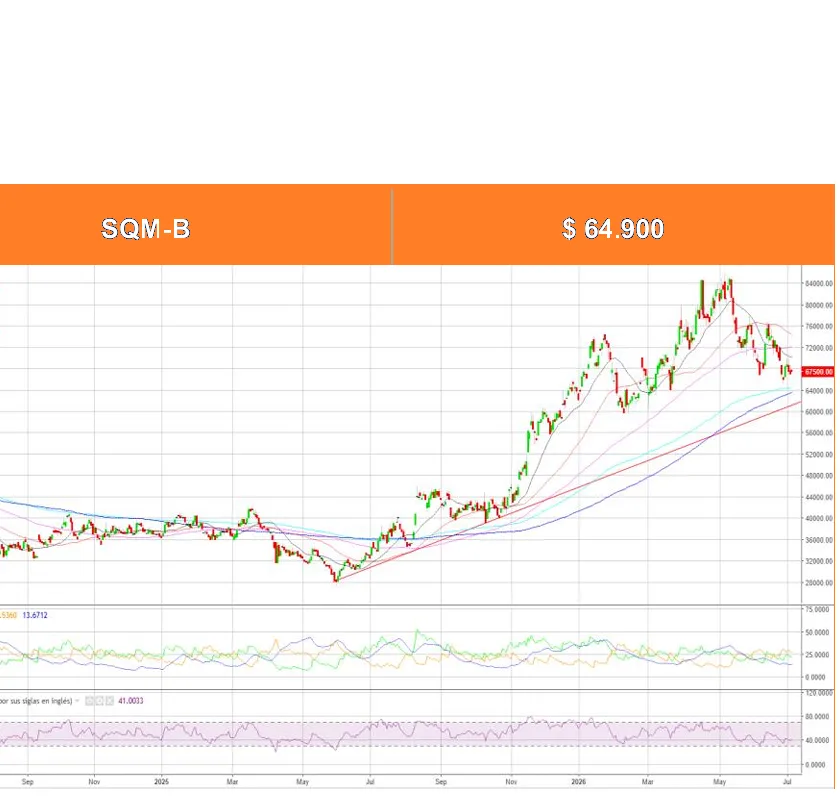Click the RSI indicator name text
This screenshot has width=840, height=806.
[35, 700]
